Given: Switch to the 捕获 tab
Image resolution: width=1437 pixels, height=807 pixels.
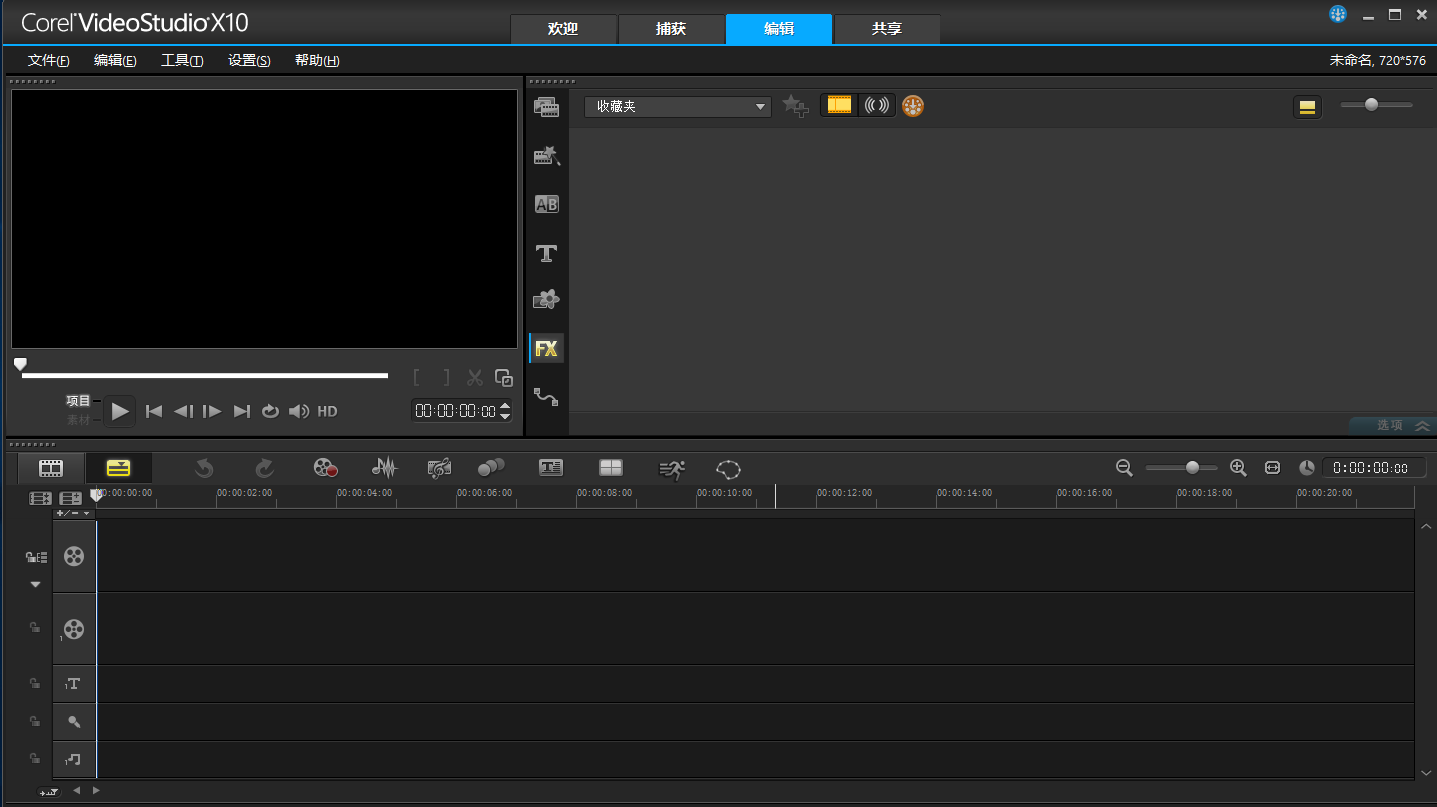Looking at the screenshot, I should 671,29.
